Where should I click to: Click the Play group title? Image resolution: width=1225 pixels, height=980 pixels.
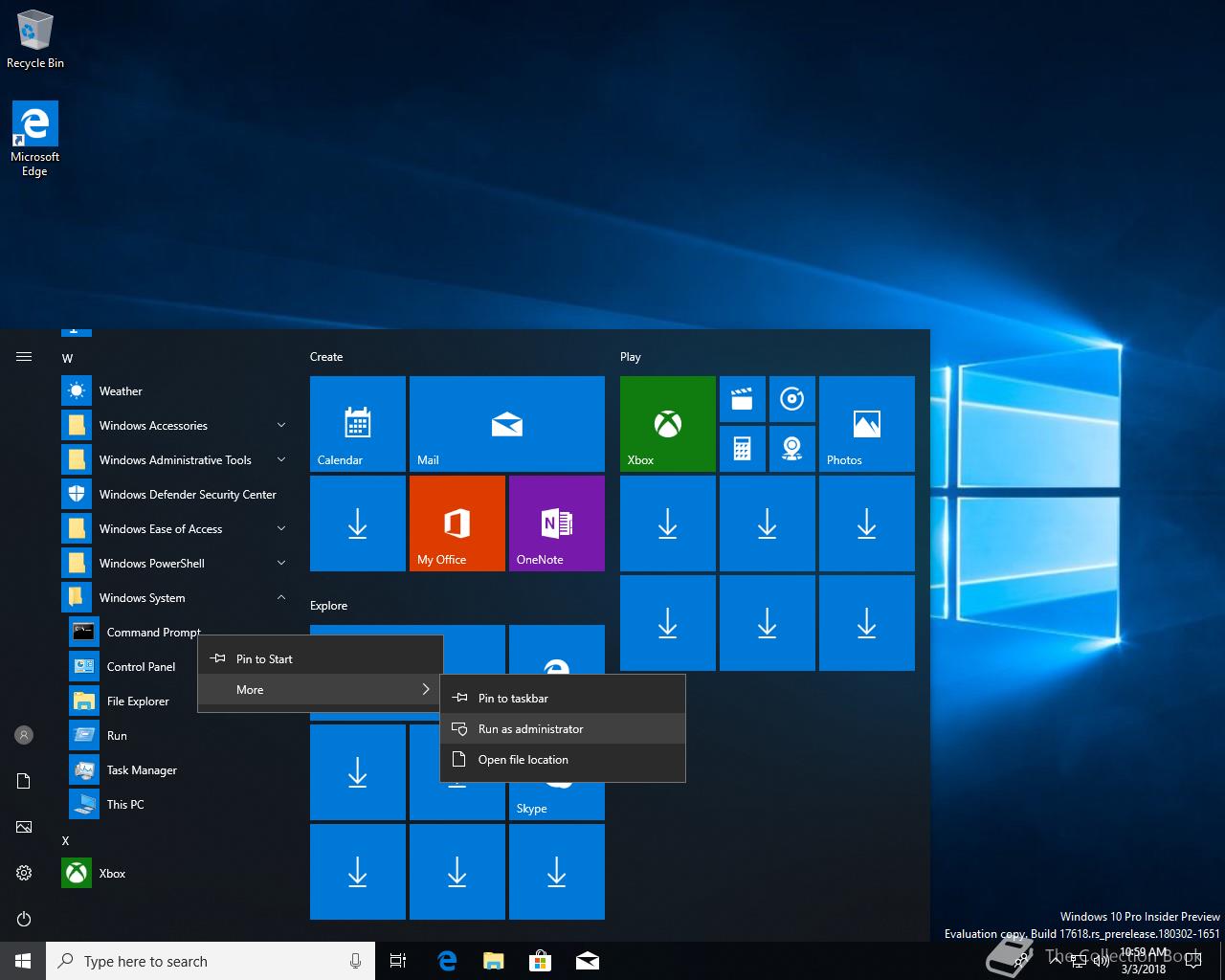(x=631, y=357)
